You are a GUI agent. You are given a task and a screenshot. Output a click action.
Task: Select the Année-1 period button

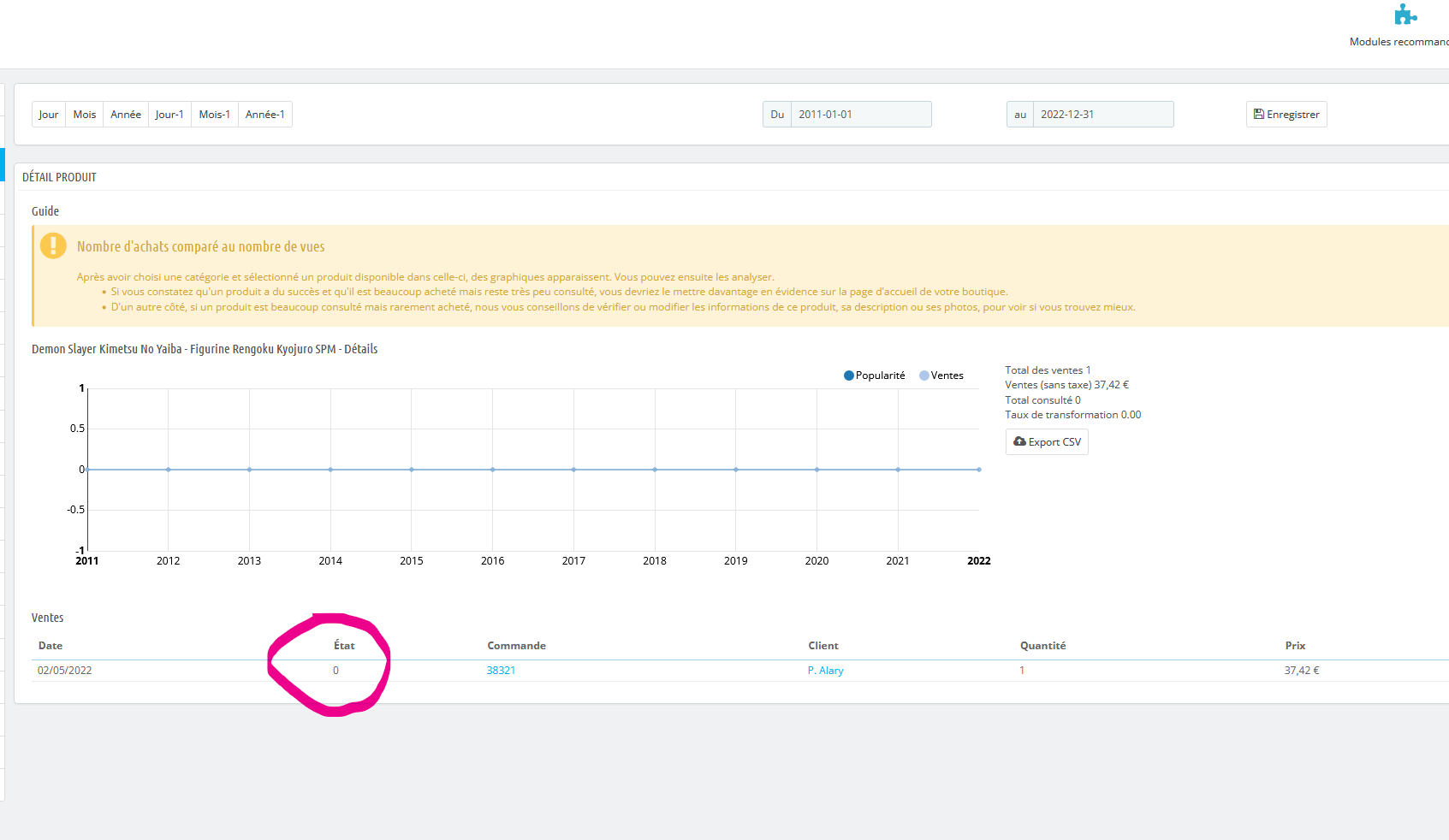[x=265, y=115]
